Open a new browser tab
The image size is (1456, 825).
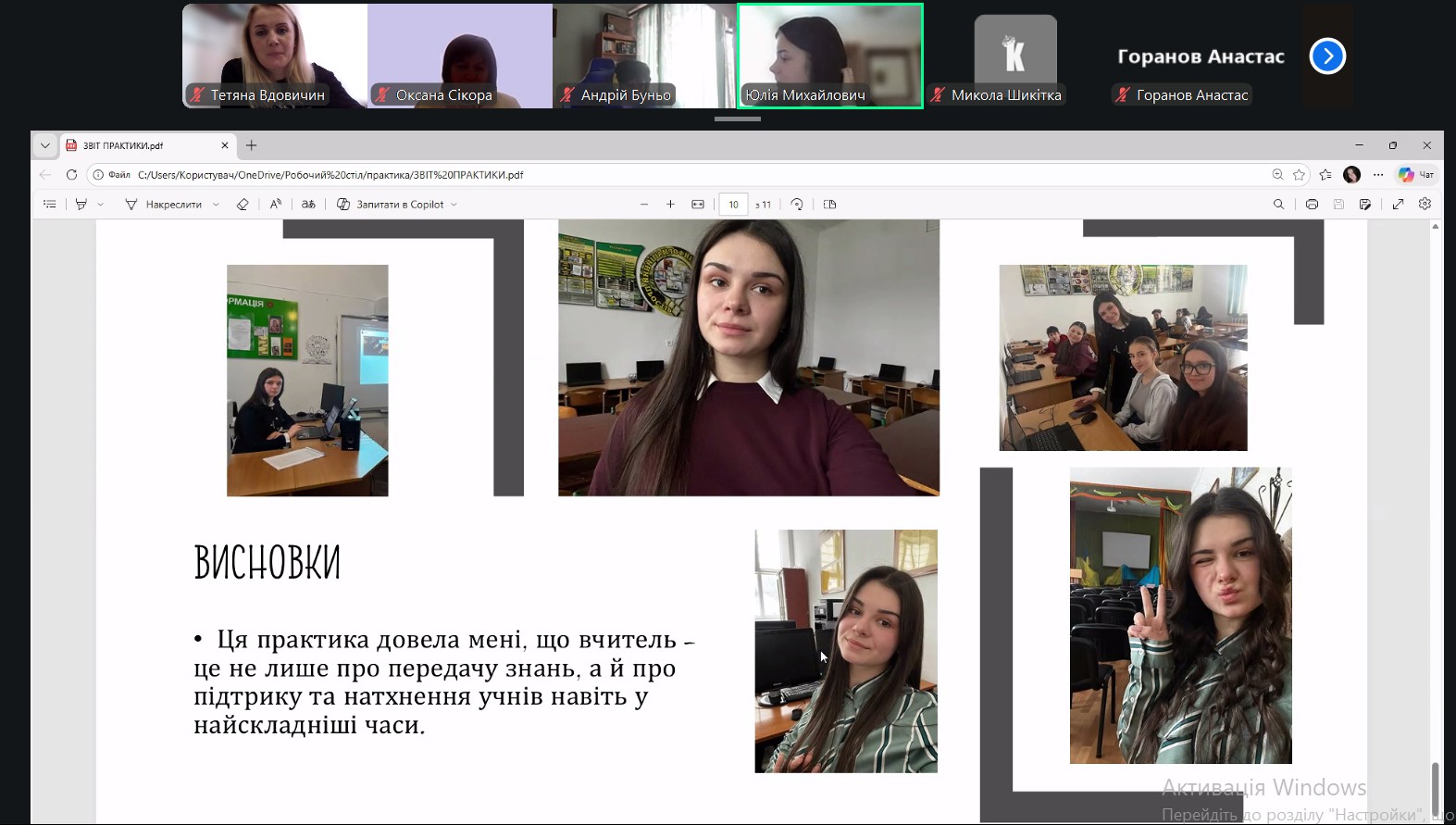click(x=251, y=145)
